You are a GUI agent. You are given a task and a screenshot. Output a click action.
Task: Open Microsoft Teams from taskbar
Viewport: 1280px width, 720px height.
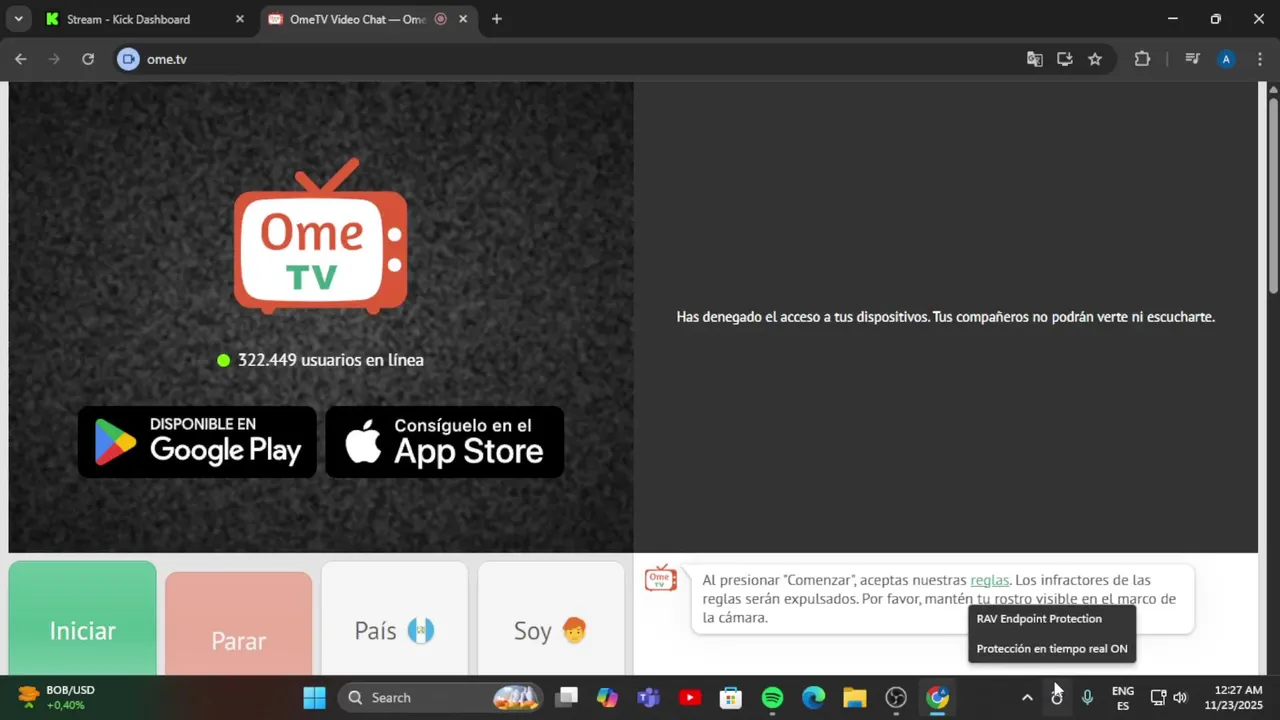click(x=649, y=698)
